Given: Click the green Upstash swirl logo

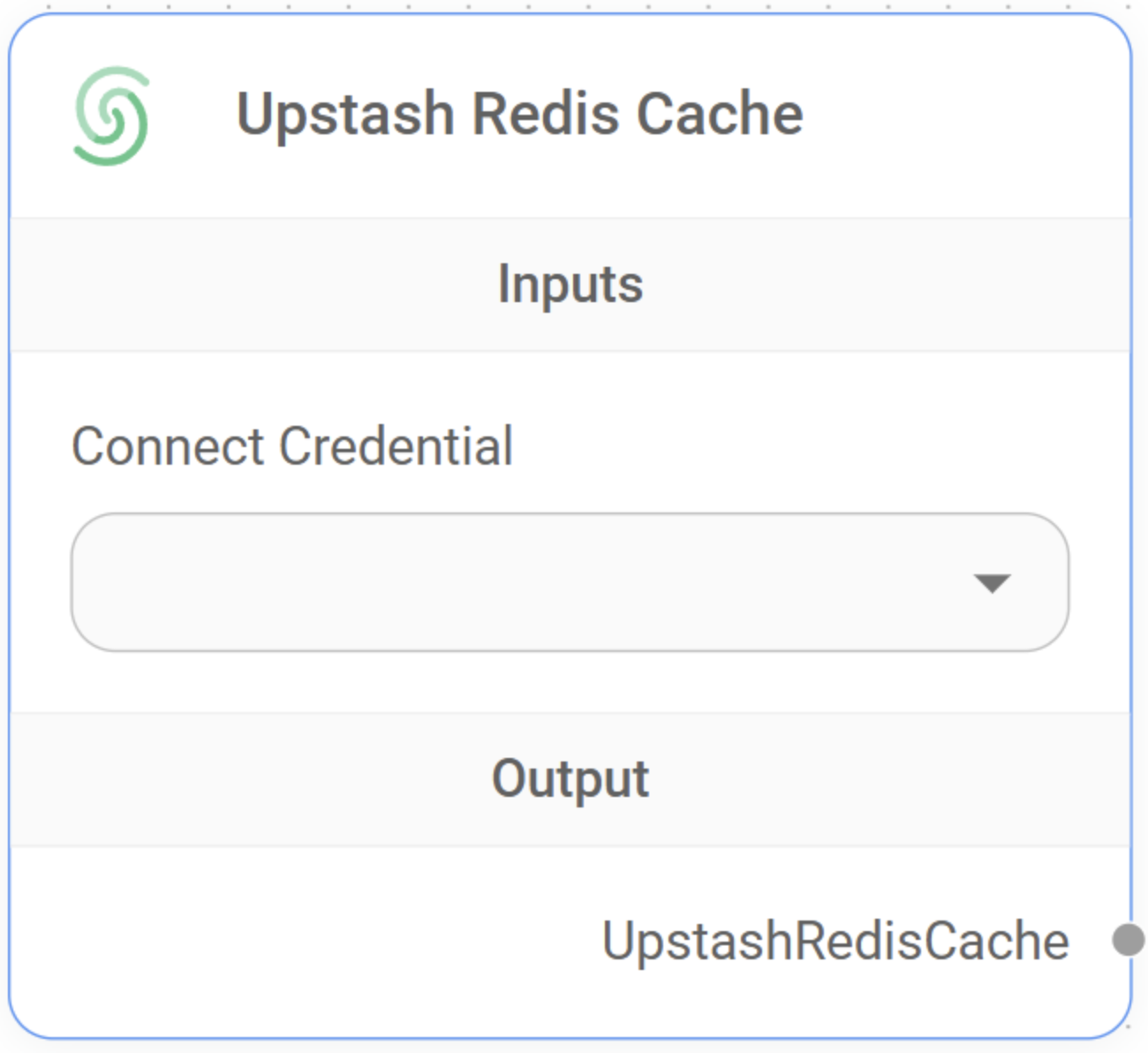Looking at the screenshot, I should pos(111,116).
